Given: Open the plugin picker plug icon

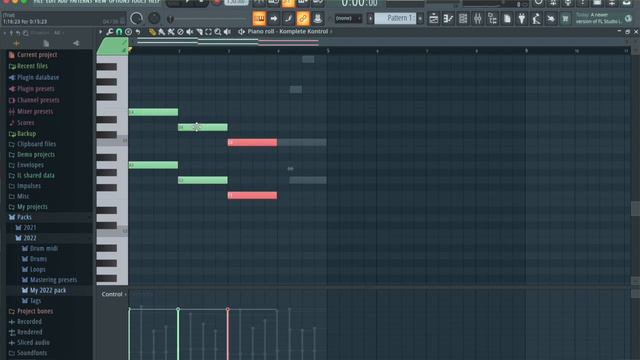Looking at the screenshot, I should pos(522,18).
